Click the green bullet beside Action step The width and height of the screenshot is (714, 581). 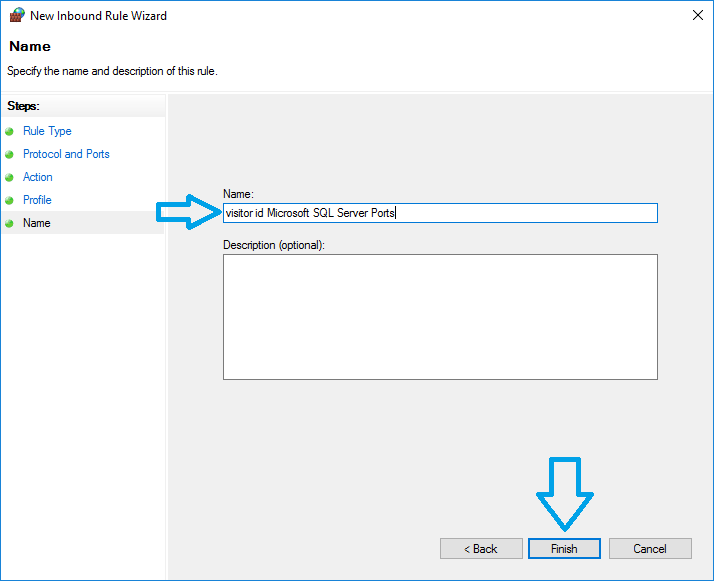click(10, 177)
